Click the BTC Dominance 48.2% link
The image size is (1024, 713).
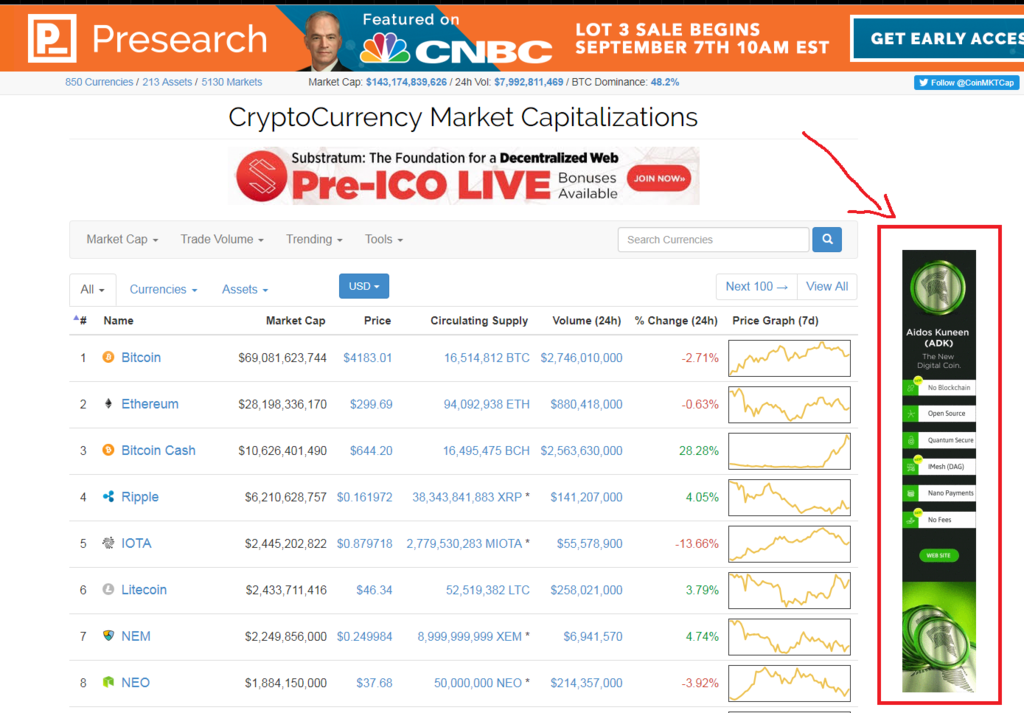[665, 82]
